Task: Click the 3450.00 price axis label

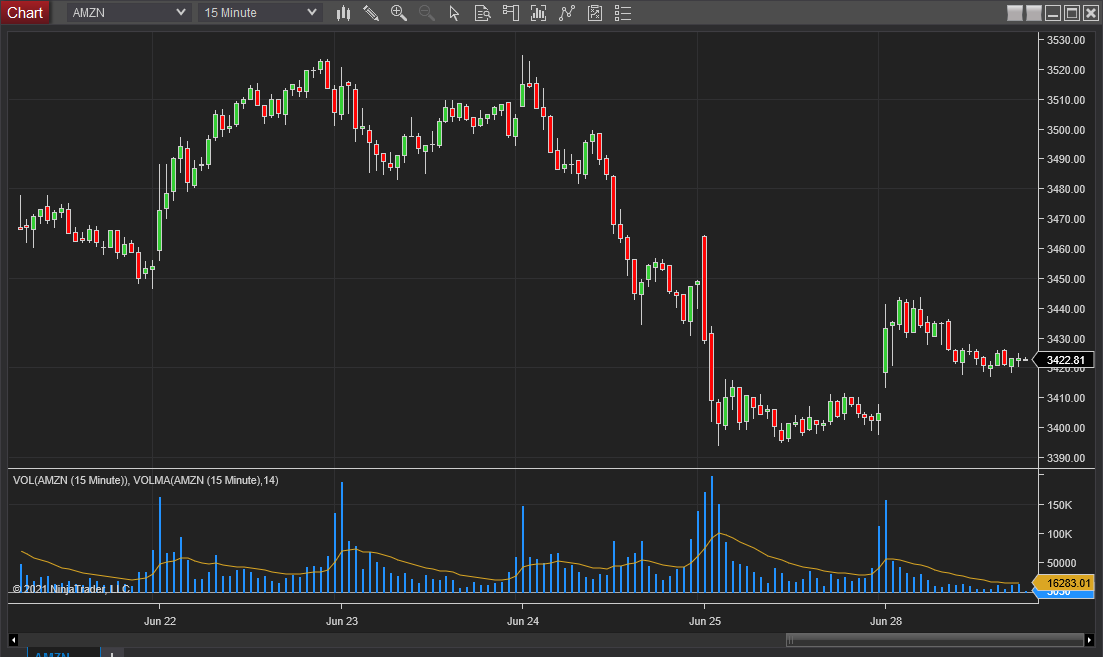Action: [x=1066, y=279]
